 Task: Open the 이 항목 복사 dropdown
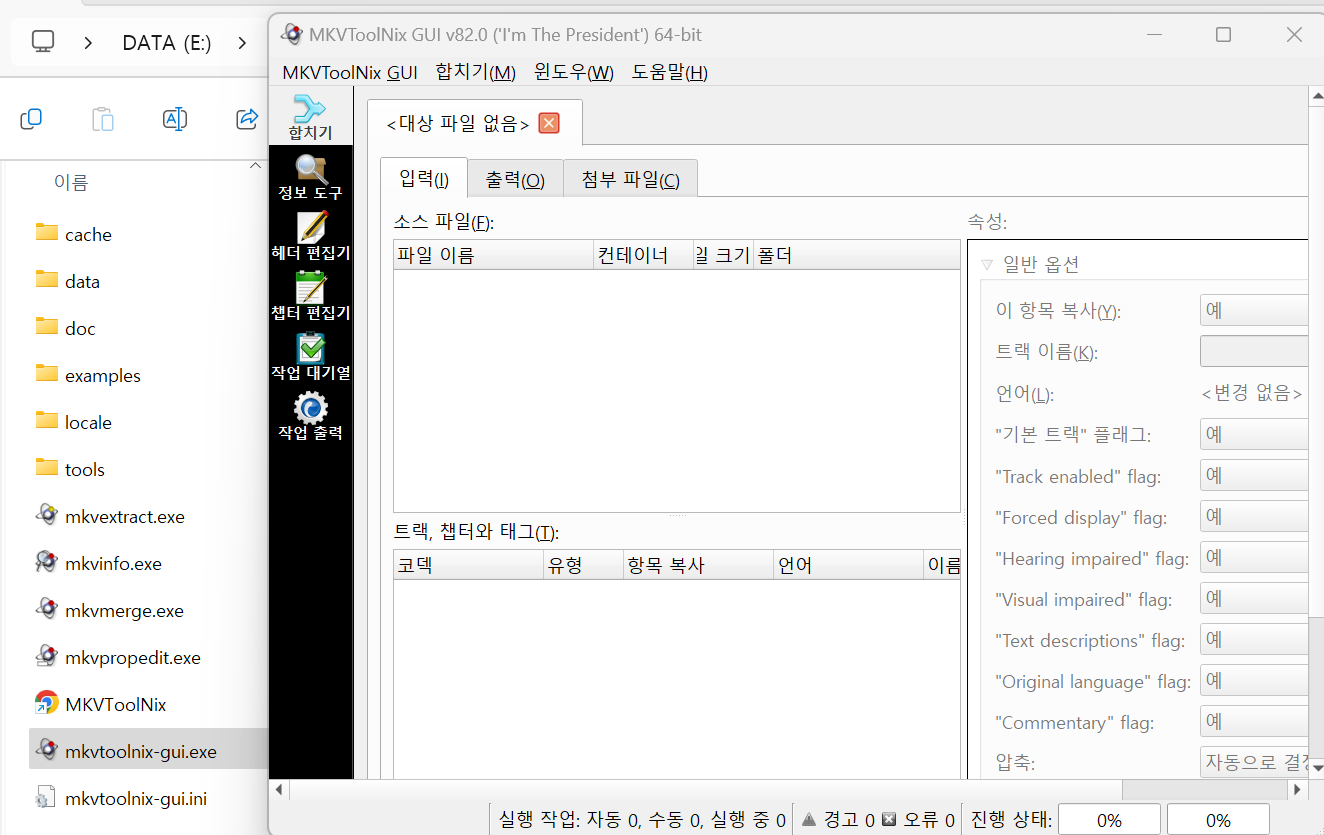(1254, 310)
